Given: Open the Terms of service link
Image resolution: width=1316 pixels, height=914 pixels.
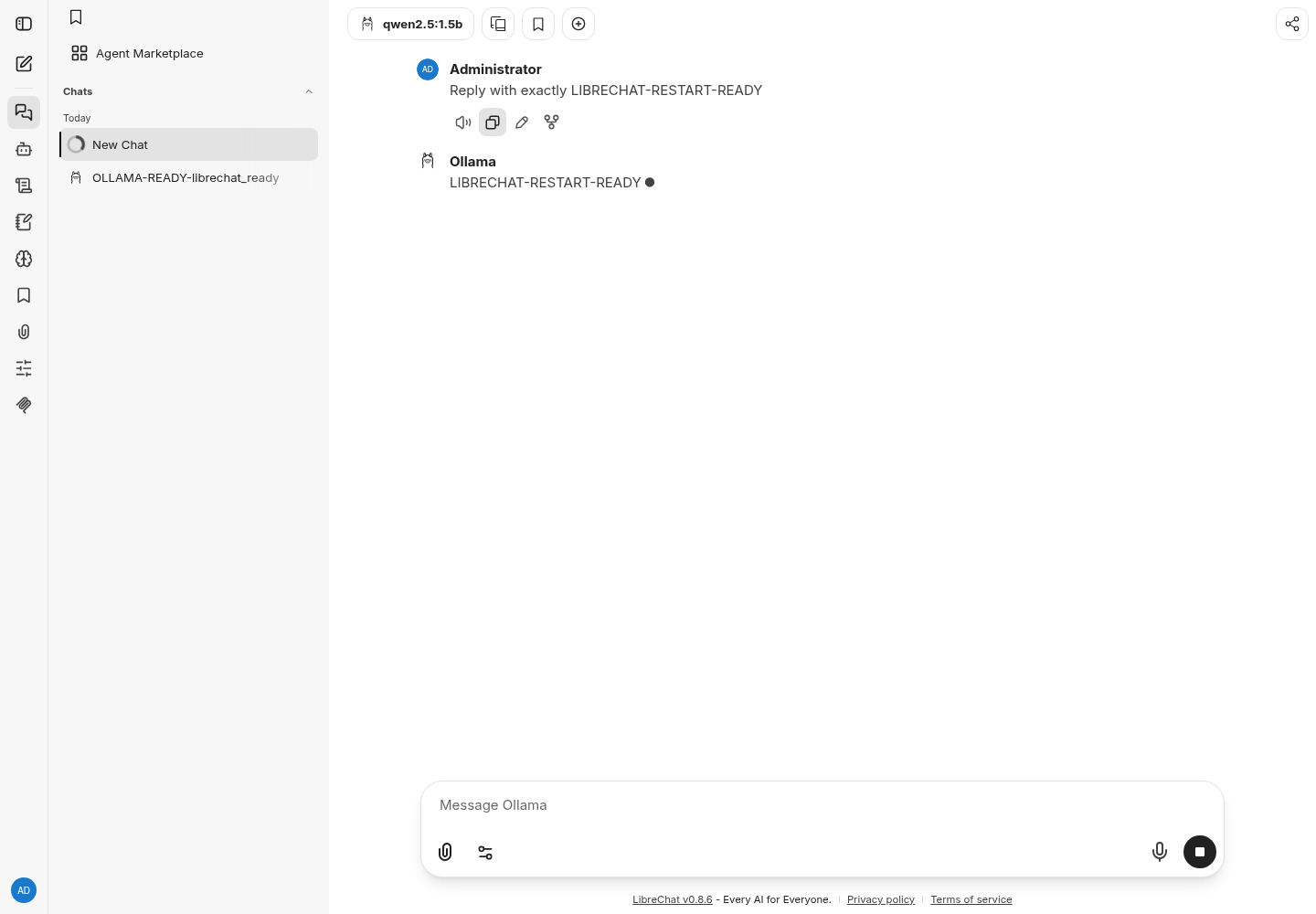Looking at the screenshot, I should (x=971, y=899).
